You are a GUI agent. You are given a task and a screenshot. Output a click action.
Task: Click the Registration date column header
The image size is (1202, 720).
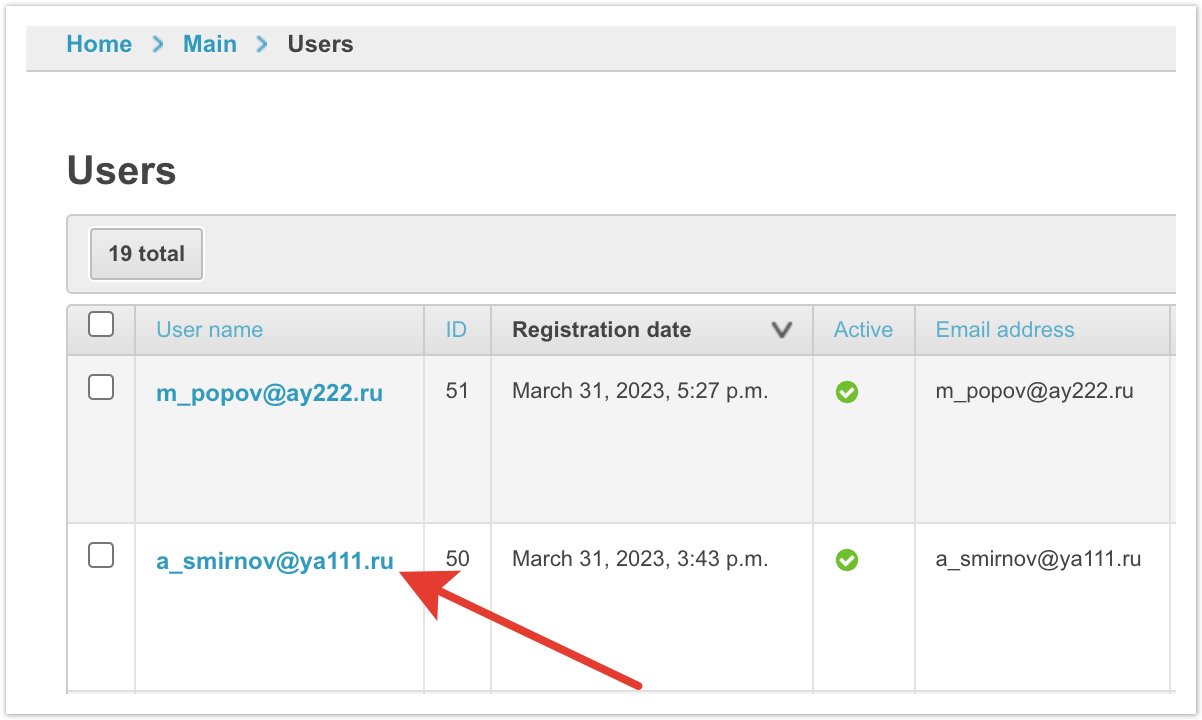[601, 330]
